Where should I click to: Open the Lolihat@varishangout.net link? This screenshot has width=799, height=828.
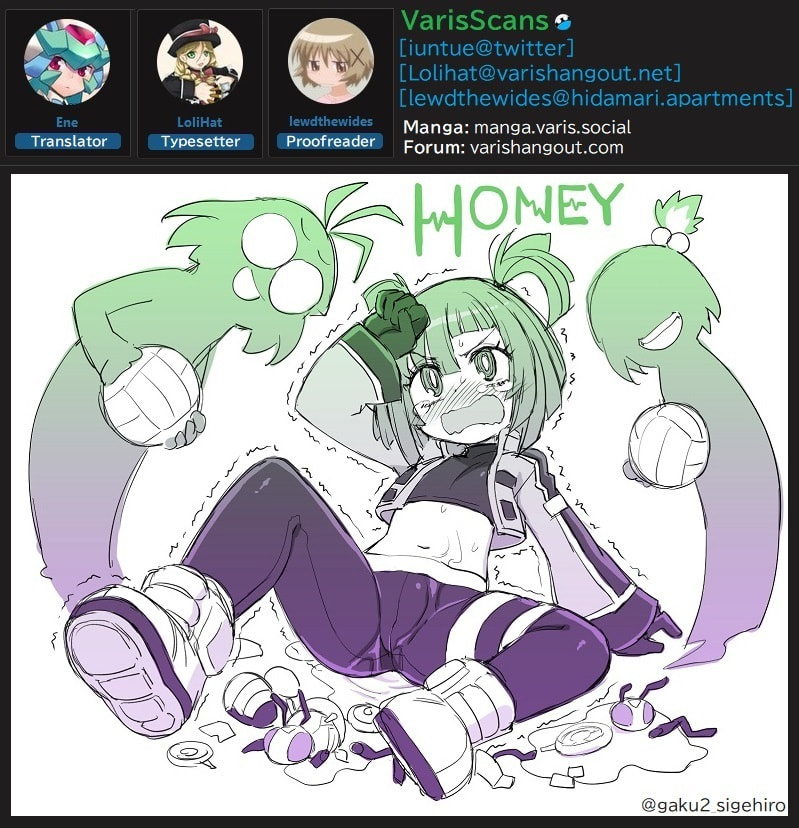point(540,73)
